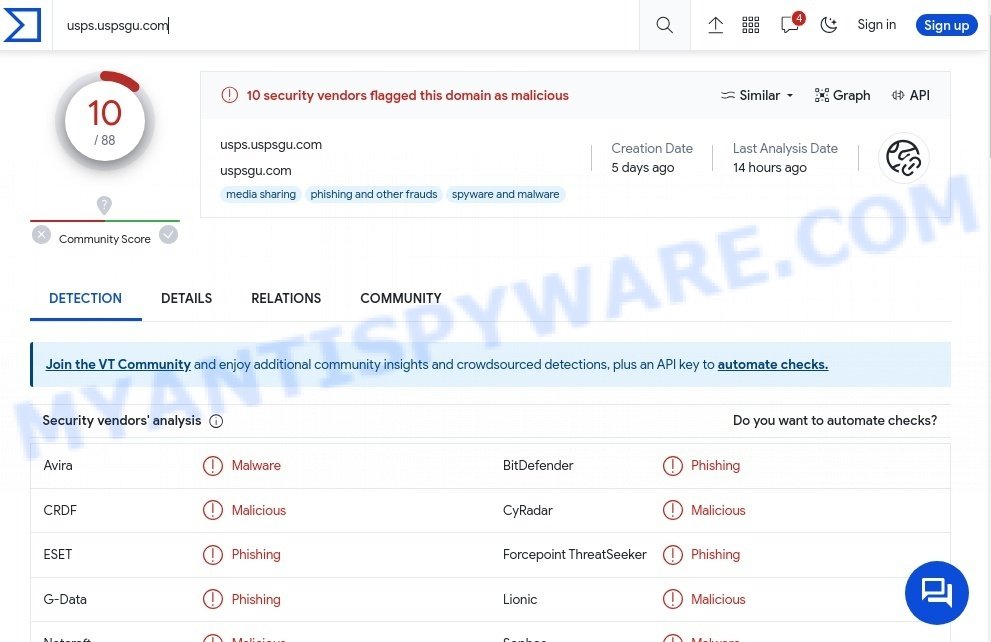Screen dimensions: 991x642
Task: Click the Creation Date 5 days ago value
Action: pyautogui.click(x=643, y=167)
